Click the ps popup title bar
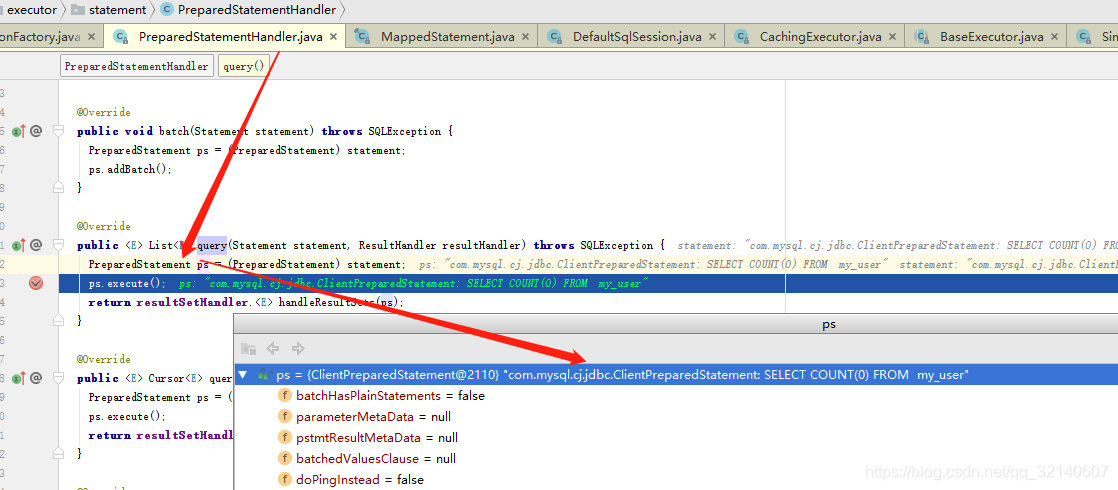The height and width of the screenshot is (490, 1118). (x=676, y=325)
